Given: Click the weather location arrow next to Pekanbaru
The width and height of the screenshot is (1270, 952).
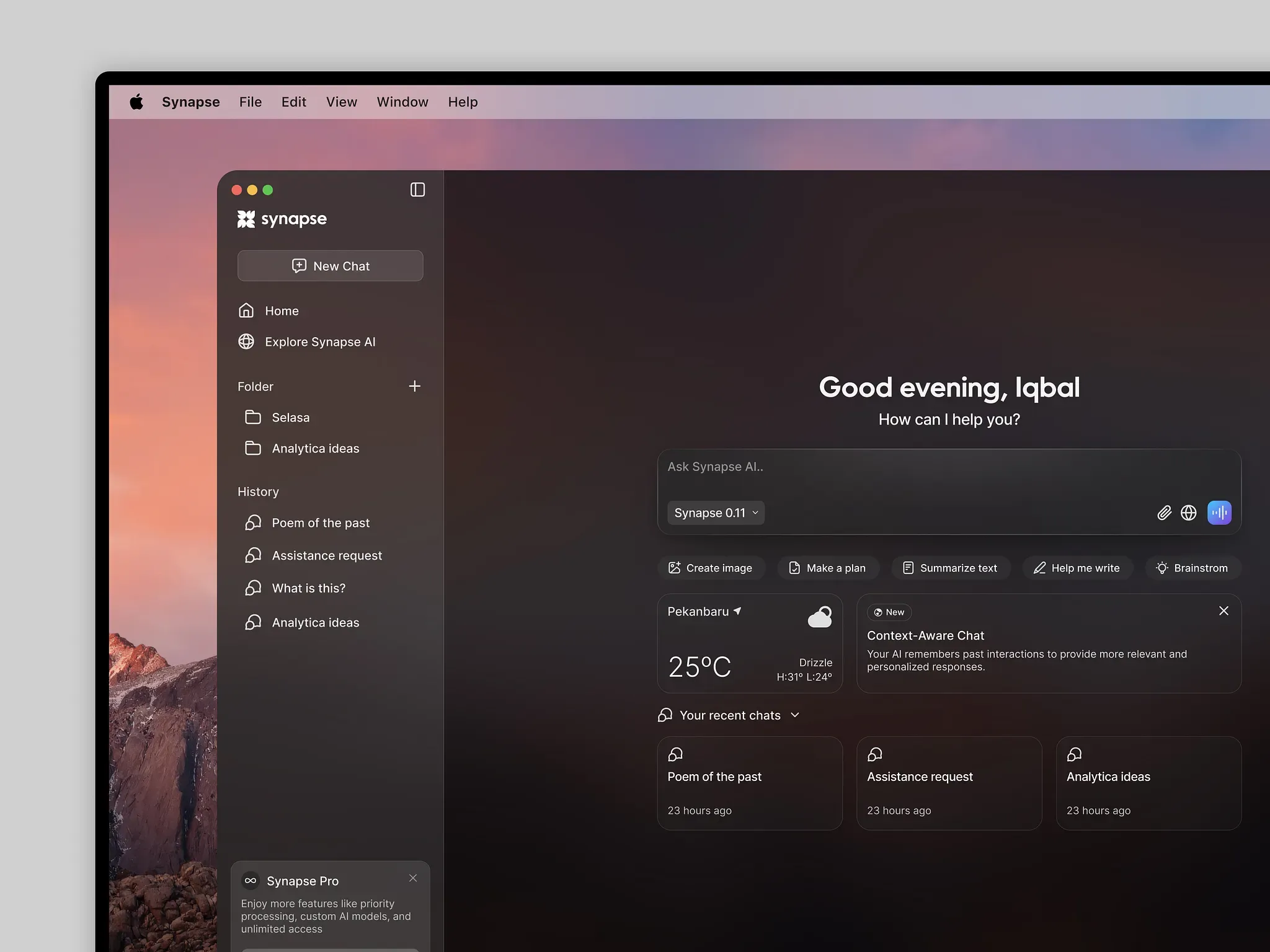Looking at the screenshot, I should point(737,611).
